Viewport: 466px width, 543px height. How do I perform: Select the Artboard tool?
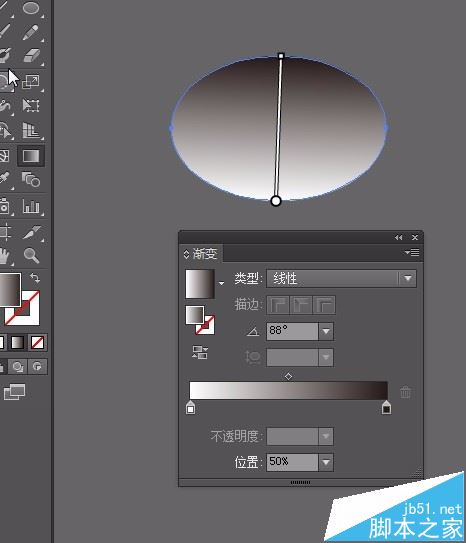5,231
